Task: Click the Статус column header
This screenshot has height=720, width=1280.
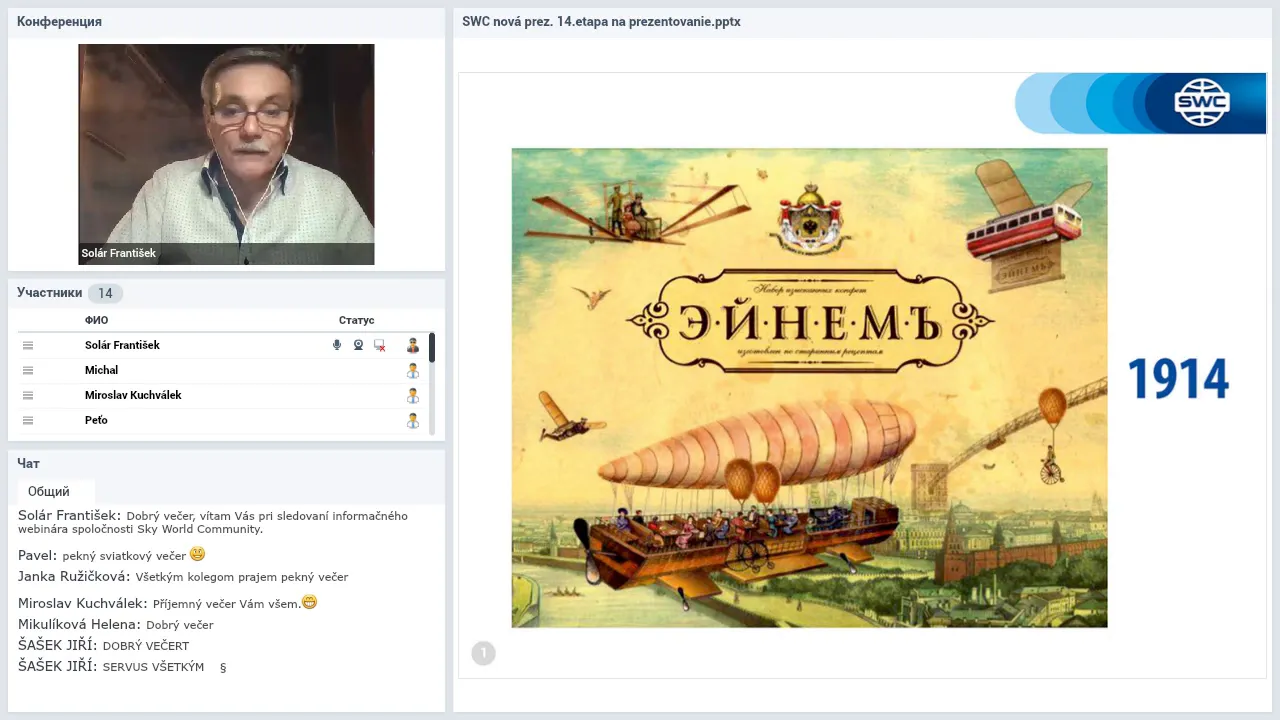Action: coord(356,320)
